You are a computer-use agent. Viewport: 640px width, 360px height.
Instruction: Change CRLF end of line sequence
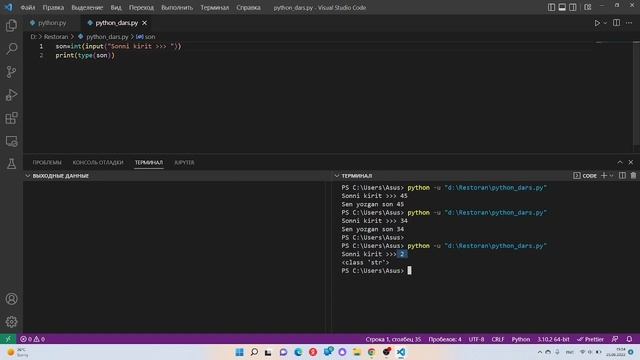pyautogui.click(x=498, y=339)
